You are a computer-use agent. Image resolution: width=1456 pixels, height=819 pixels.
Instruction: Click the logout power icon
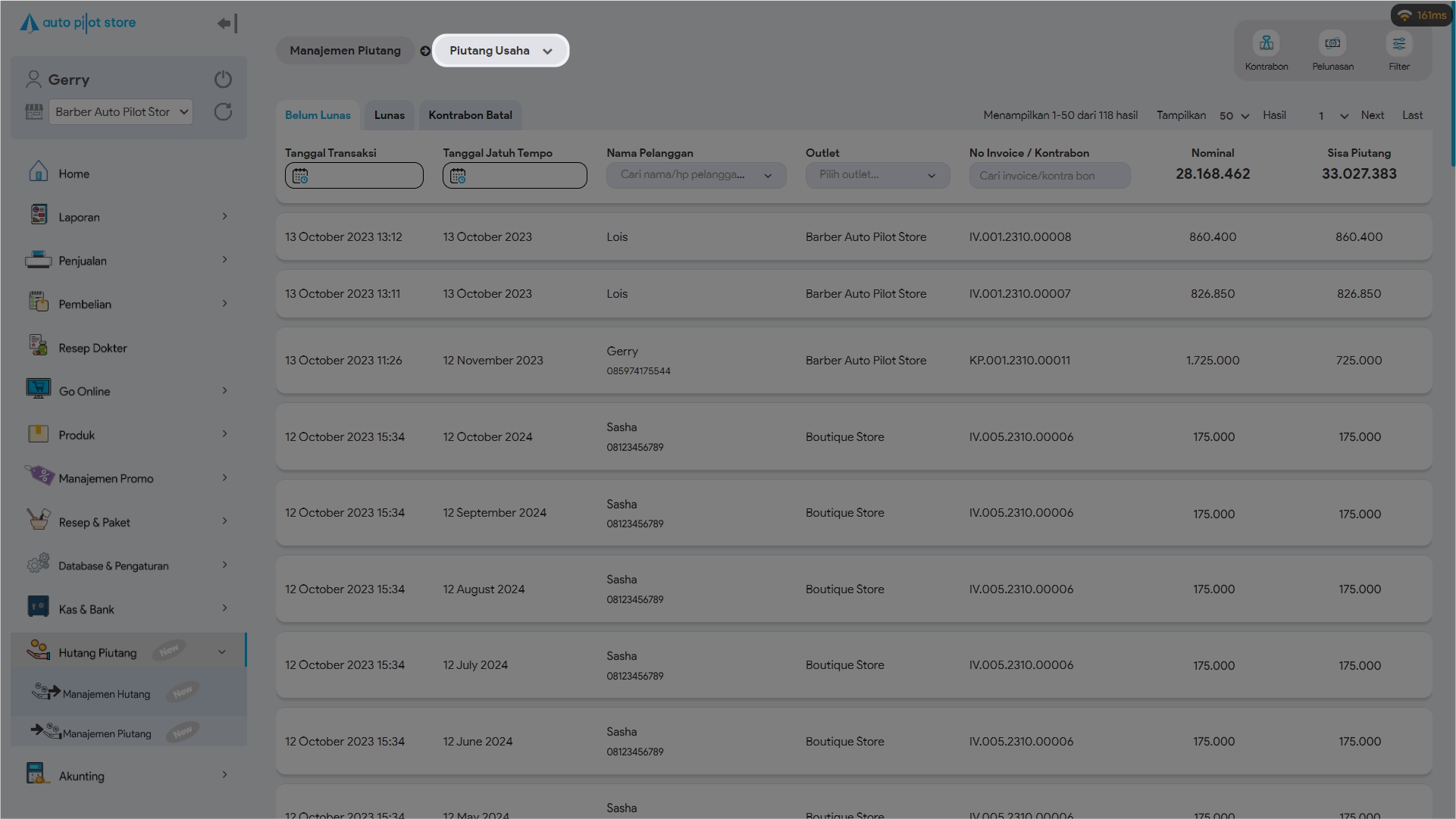[223, 80]
